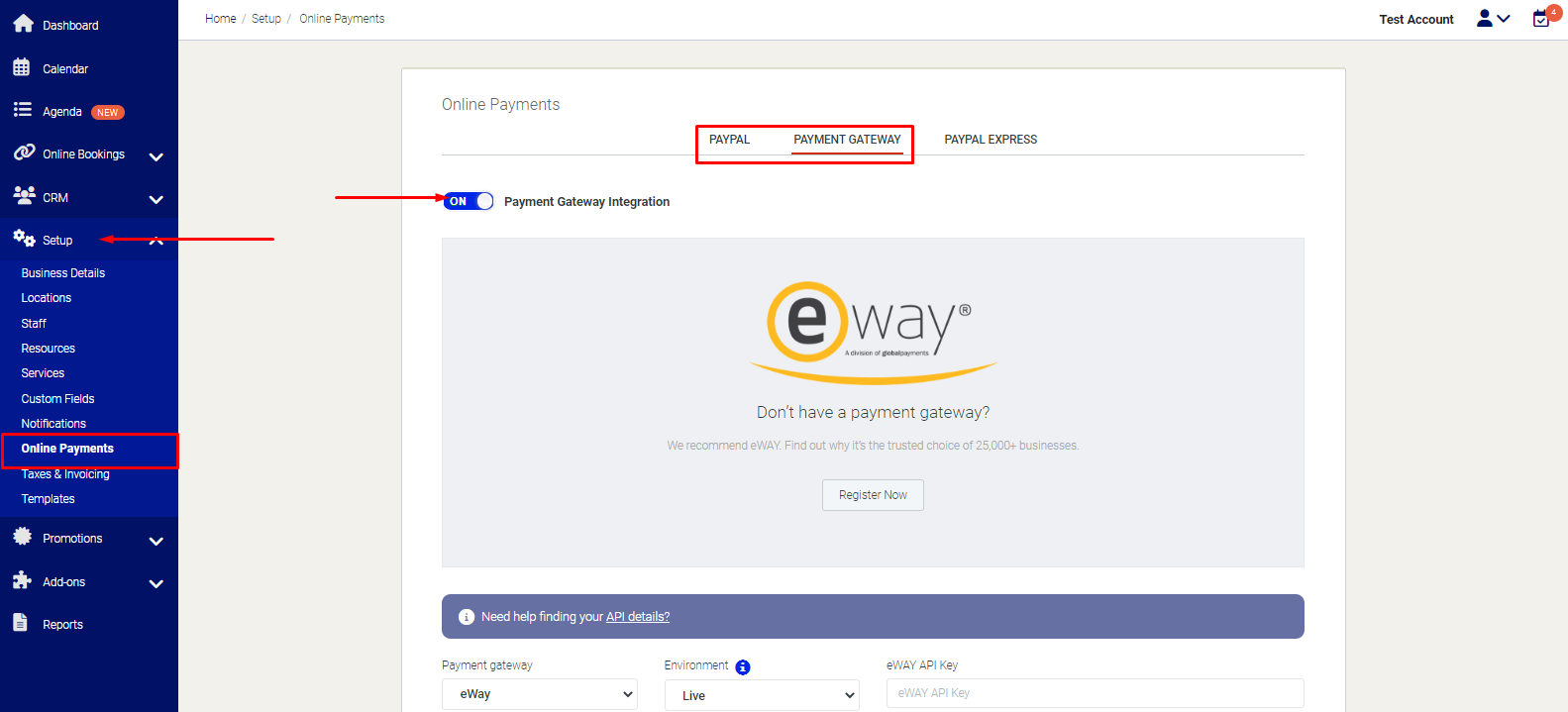Expand the CRM submenu chevron

[156, 199]
